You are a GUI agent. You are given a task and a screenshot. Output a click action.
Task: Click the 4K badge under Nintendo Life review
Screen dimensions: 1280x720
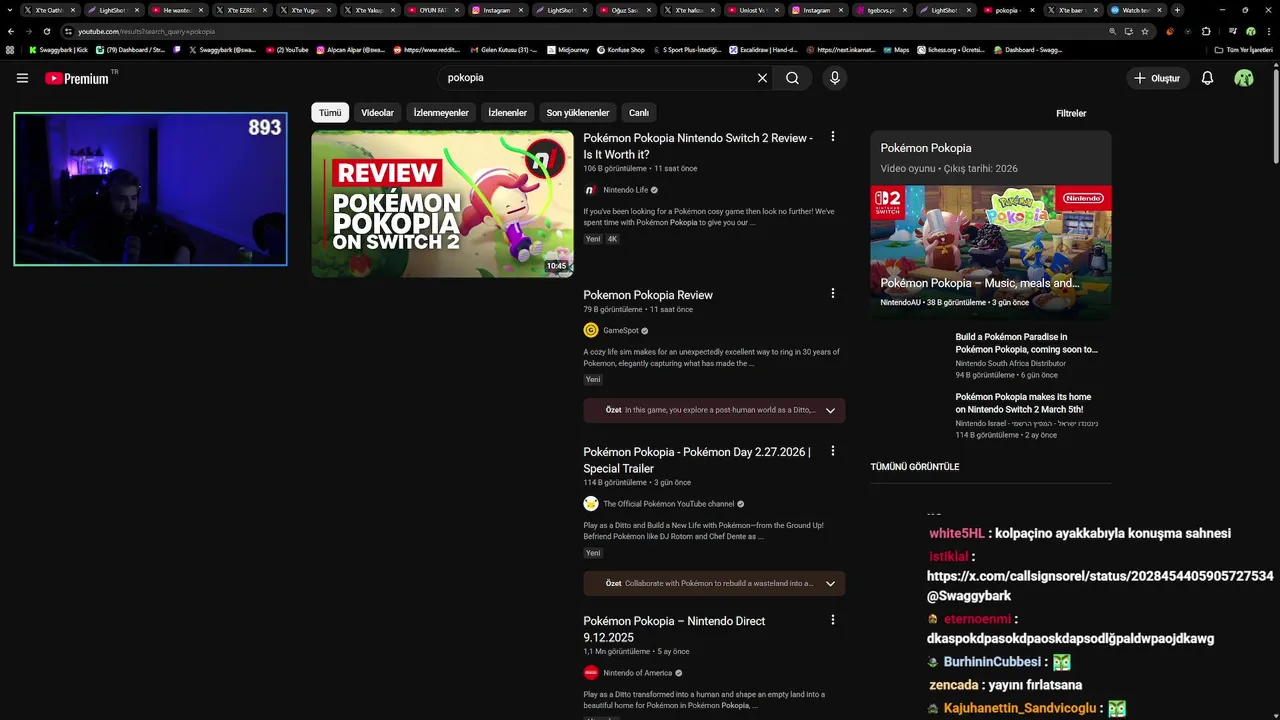613,239
